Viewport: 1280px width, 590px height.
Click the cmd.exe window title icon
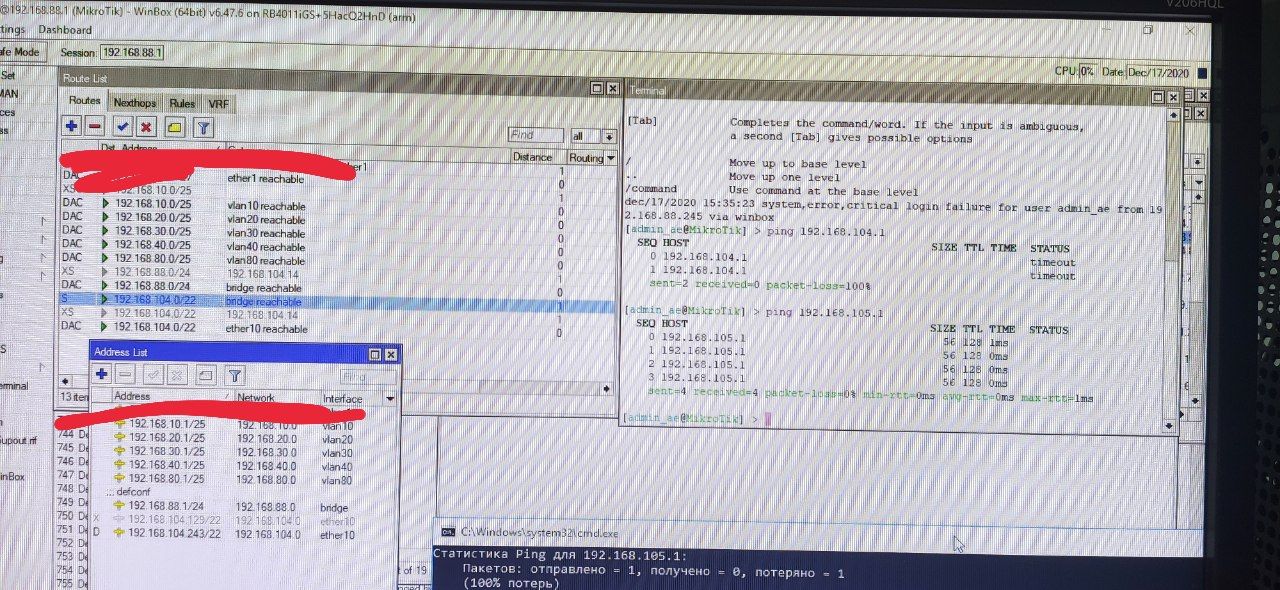[449, 532]
